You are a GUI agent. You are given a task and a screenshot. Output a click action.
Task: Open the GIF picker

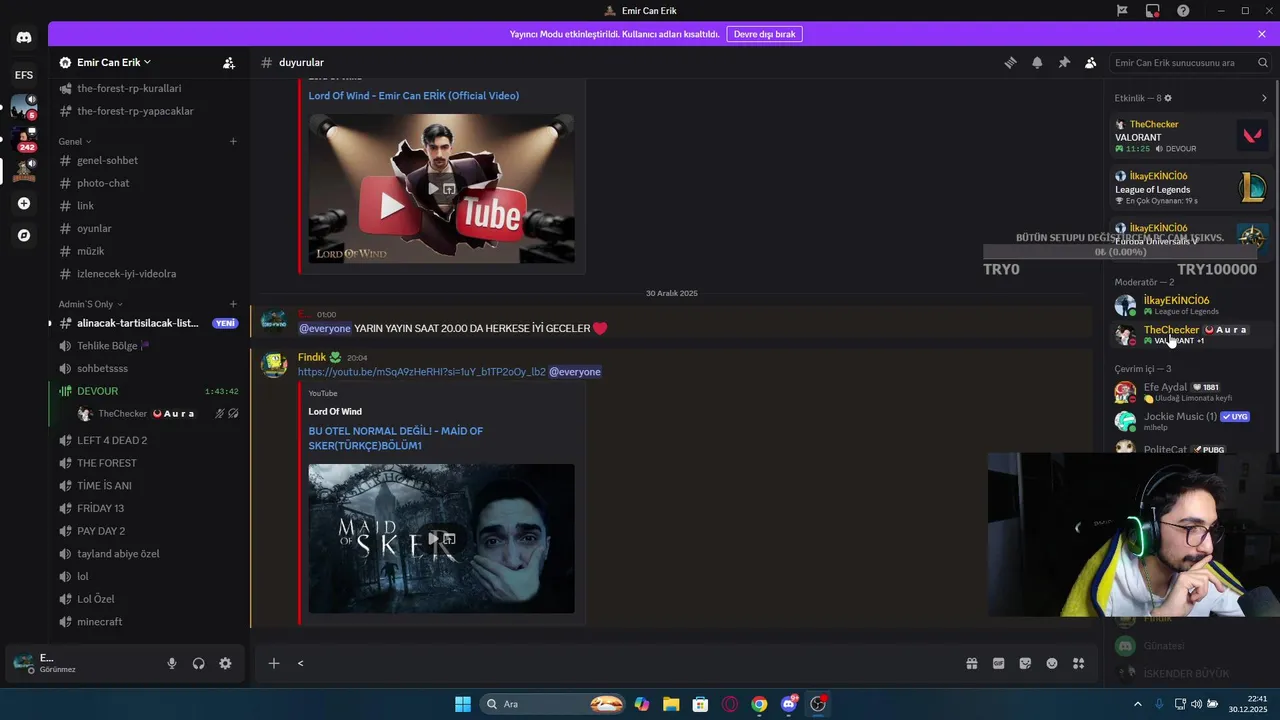click(998, 663)
